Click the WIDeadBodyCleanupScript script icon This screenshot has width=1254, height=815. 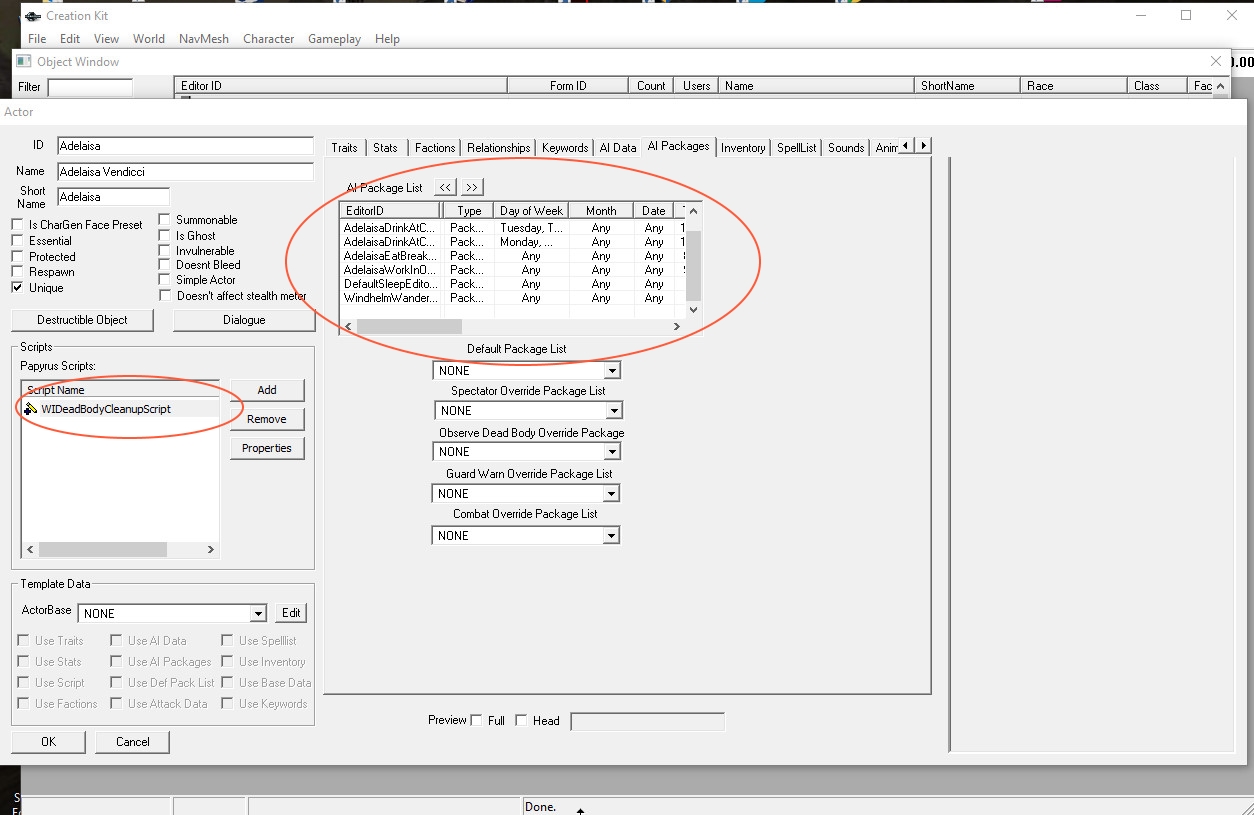[31, 409]
